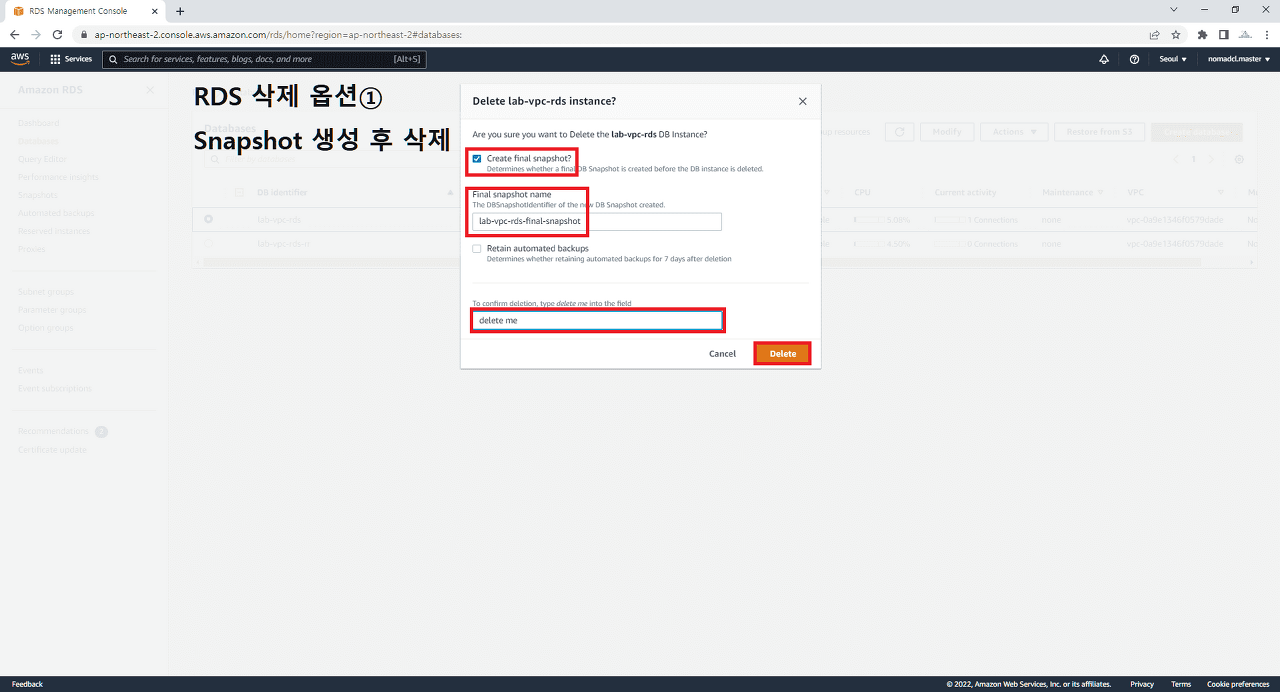This screenshot has height=692, width=1280.
Task: Bookmark this page with the star icon
Action: pyautogui.click(x=1176, y=34)
